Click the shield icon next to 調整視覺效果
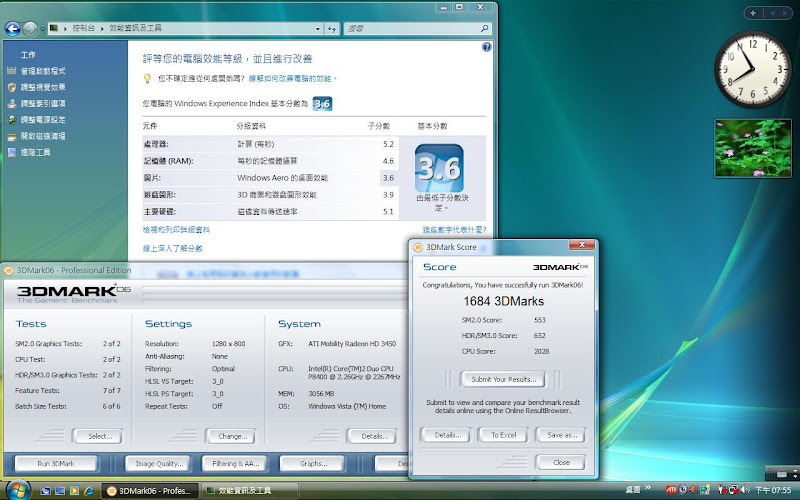Viewport: 800px width, 500px height. click(12, 87)
